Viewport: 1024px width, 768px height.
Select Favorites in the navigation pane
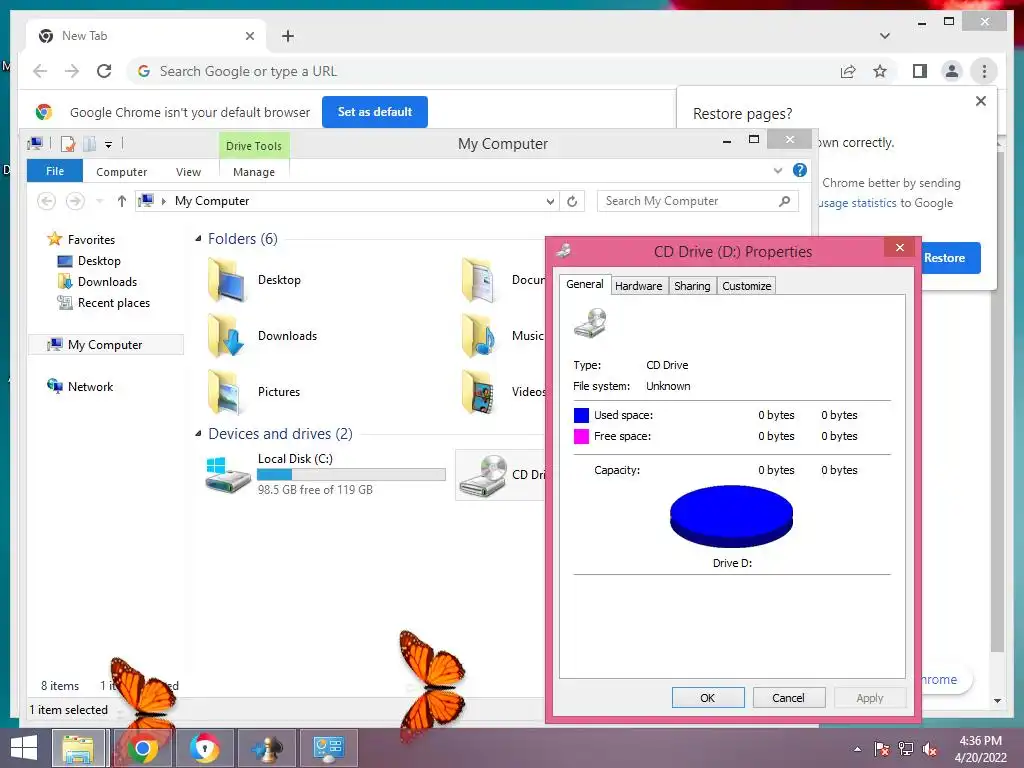[91, 240]
